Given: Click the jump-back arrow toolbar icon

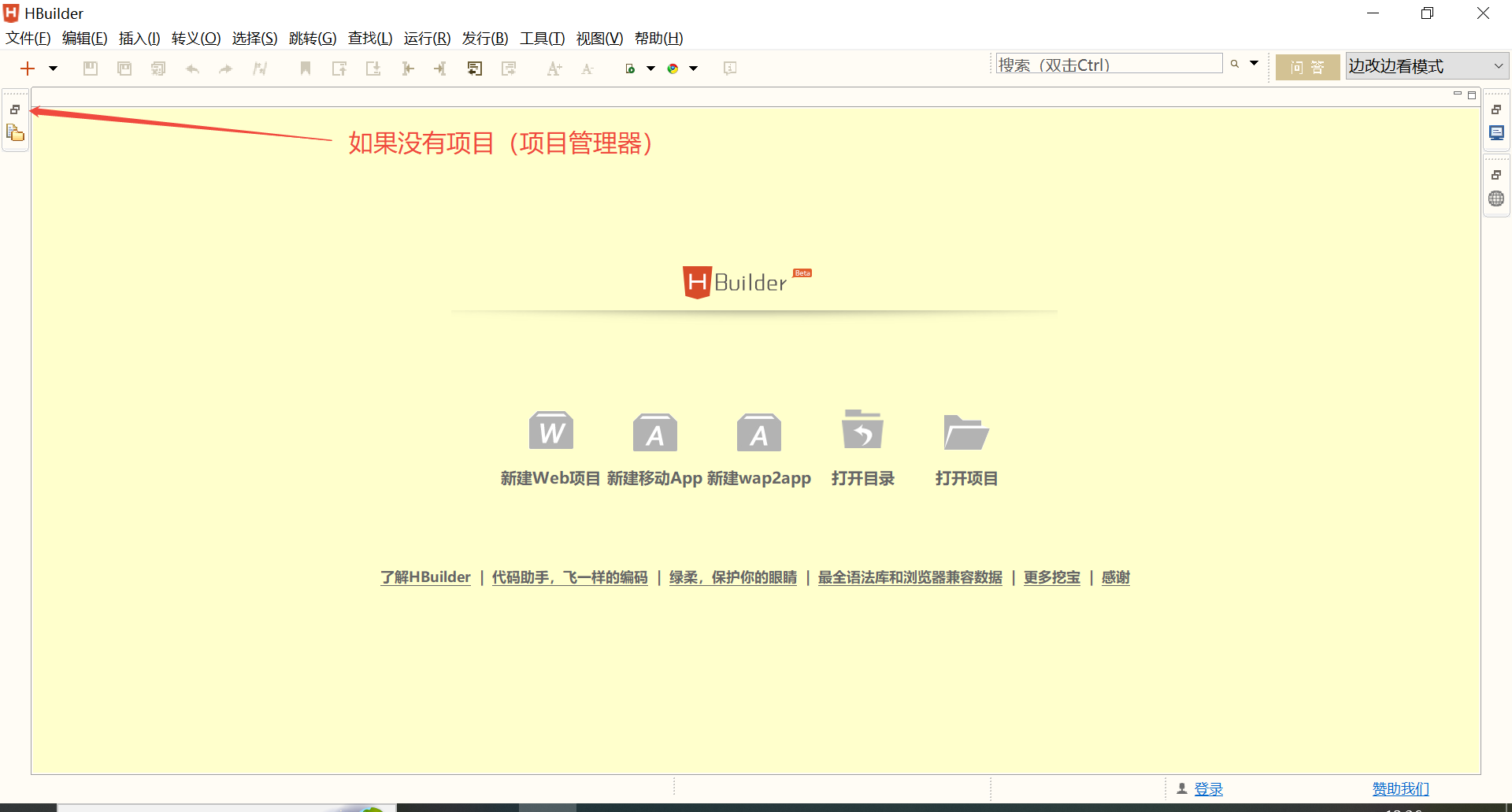Looking at the screenshot, I should coord(407,69).
